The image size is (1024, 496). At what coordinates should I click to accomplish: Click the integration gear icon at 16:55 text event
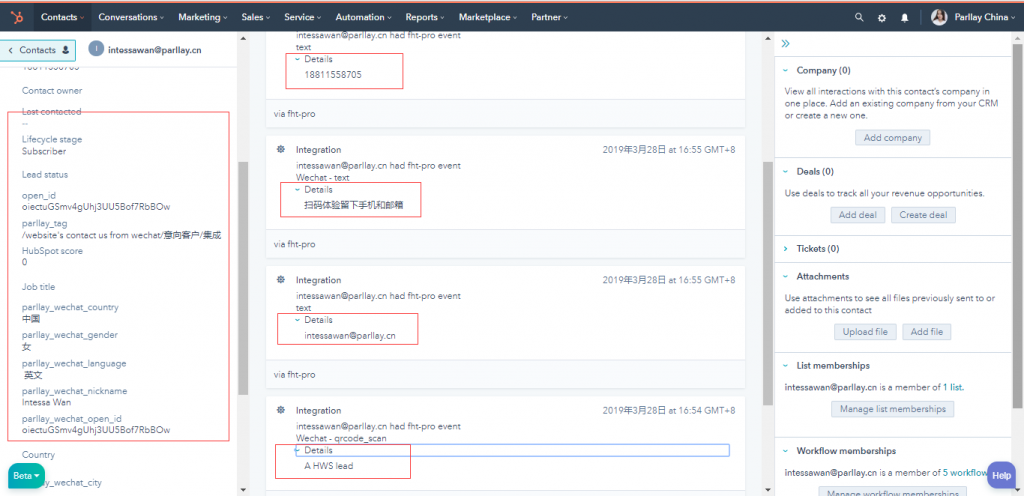pos(281,280)
